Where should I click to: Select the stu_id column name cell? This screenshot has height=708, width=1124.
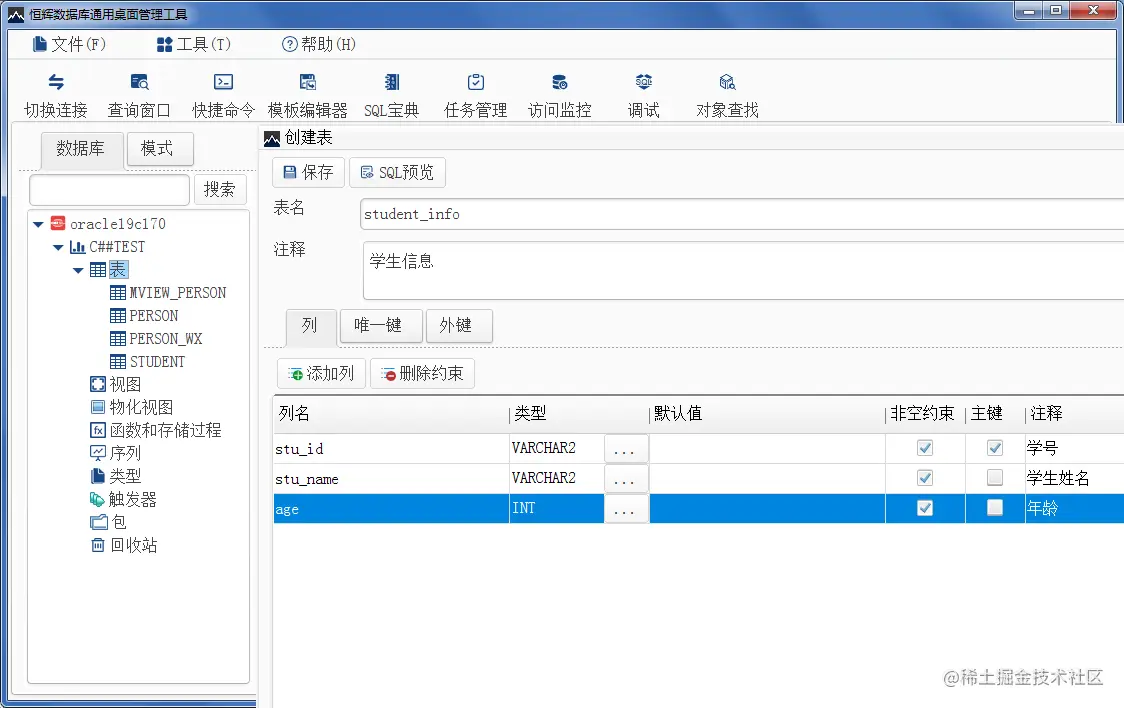pos(391,449)
